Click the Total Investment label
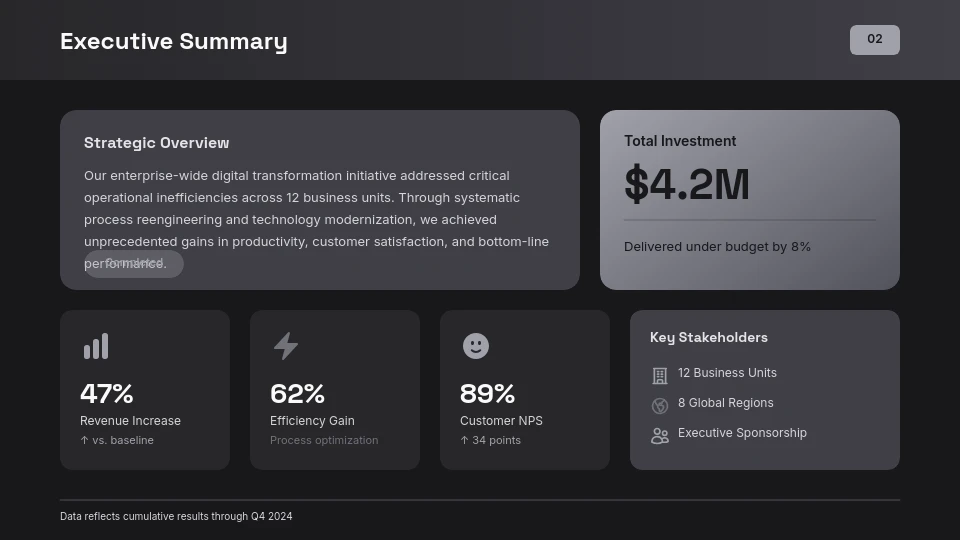This screenshot has height=540, width=960. click(680, 141)
